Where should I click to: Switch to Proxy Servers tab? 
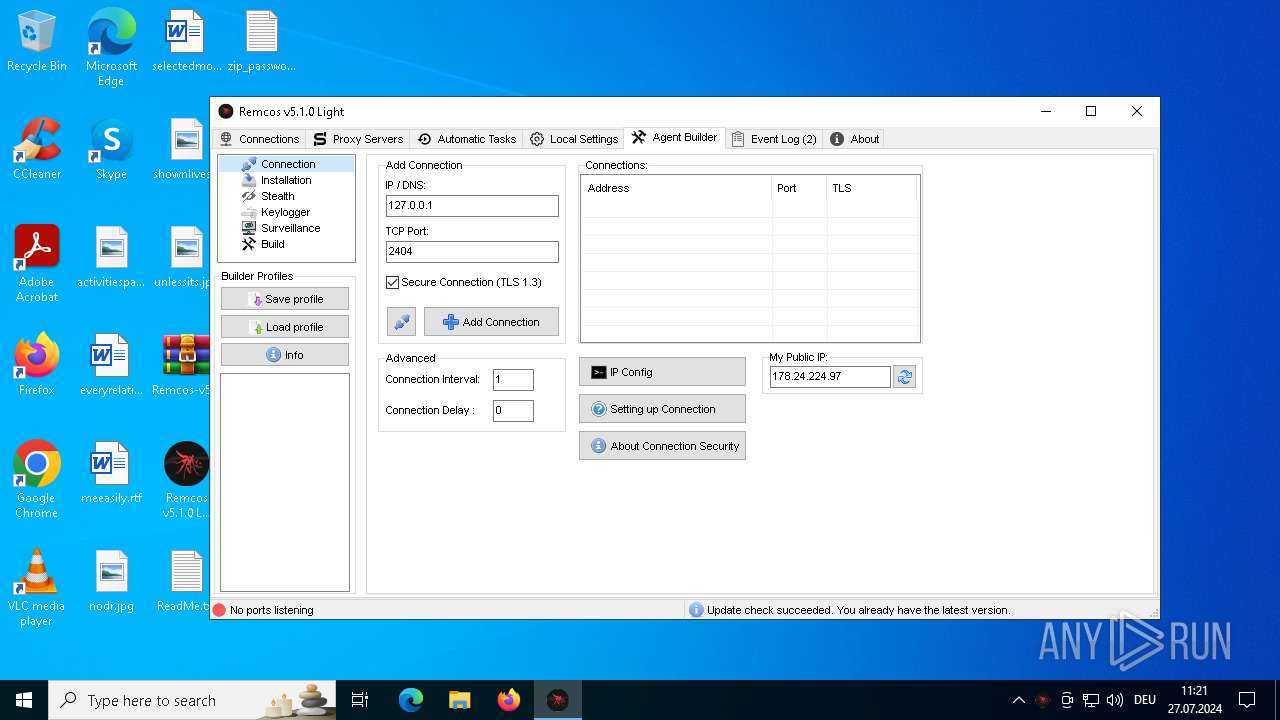(x=358, y=139)
